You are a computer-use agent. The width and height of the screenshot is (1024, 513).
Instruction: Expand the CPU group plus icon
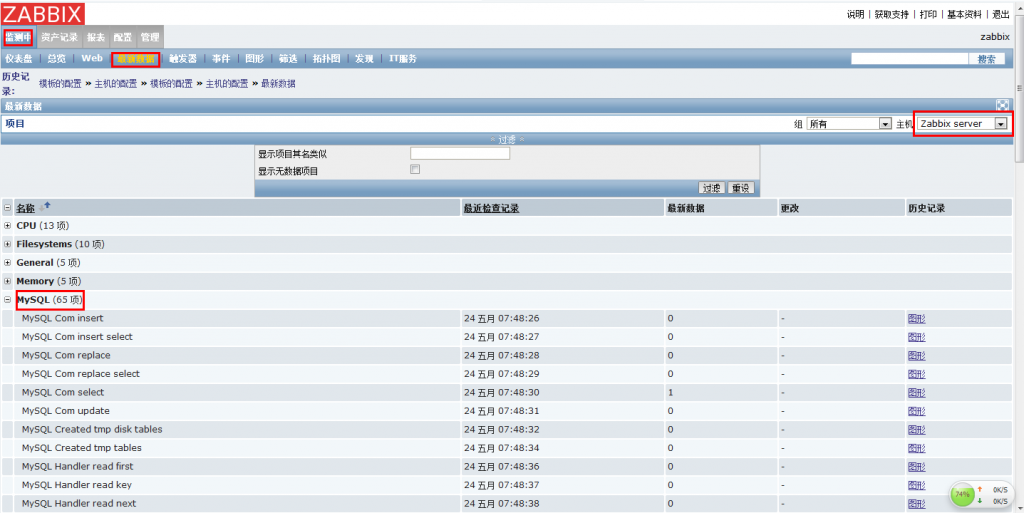(x=8, y=226)
